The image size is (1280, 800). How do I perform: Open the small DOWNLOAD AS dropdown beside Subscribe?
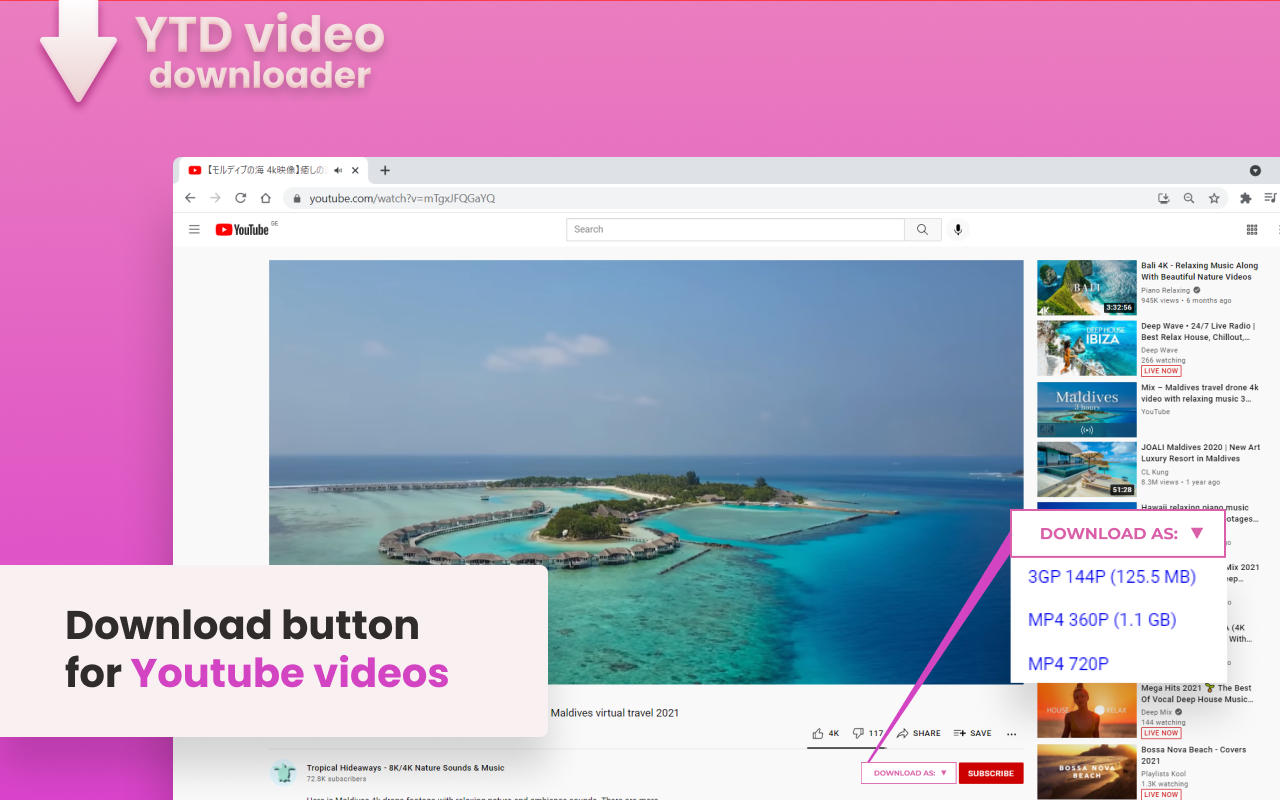[x=909, y=773]
